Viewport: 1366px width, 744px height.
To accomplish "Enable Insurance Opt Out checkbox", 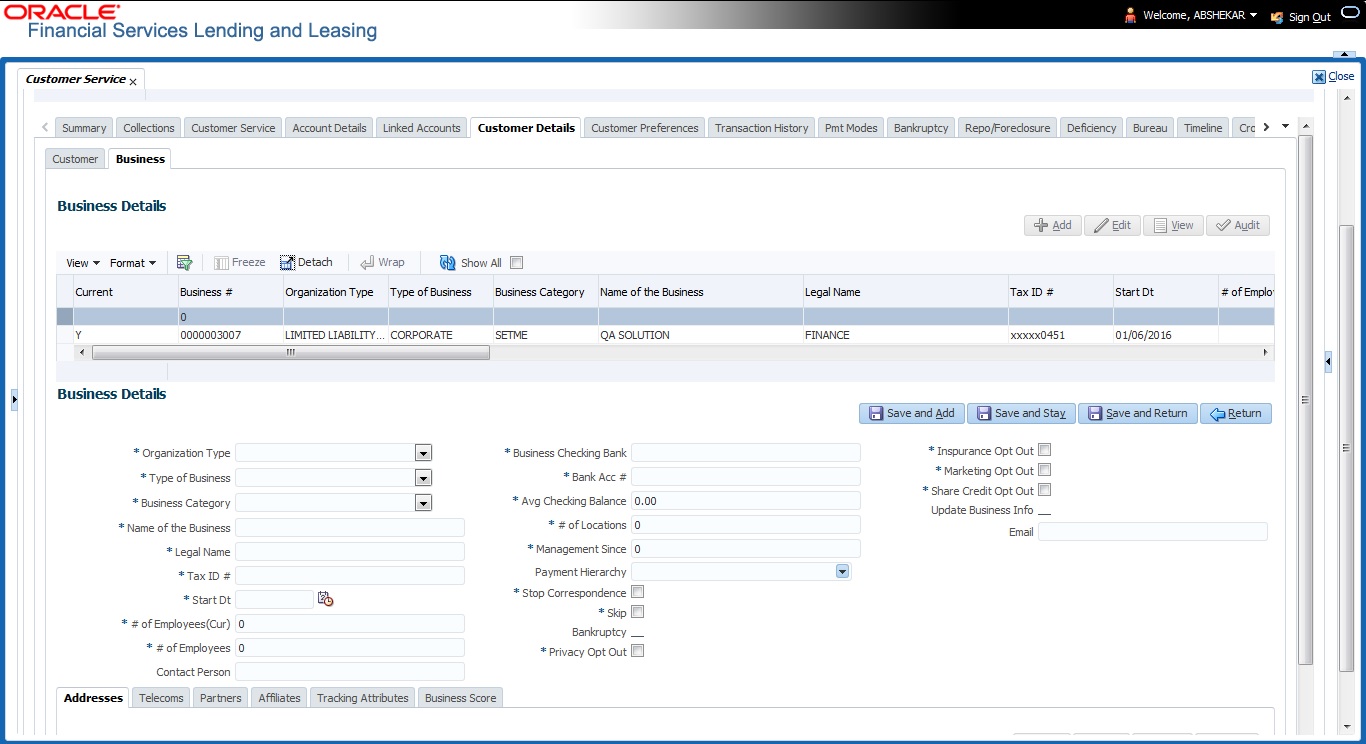I will [x=1045, y=450].
